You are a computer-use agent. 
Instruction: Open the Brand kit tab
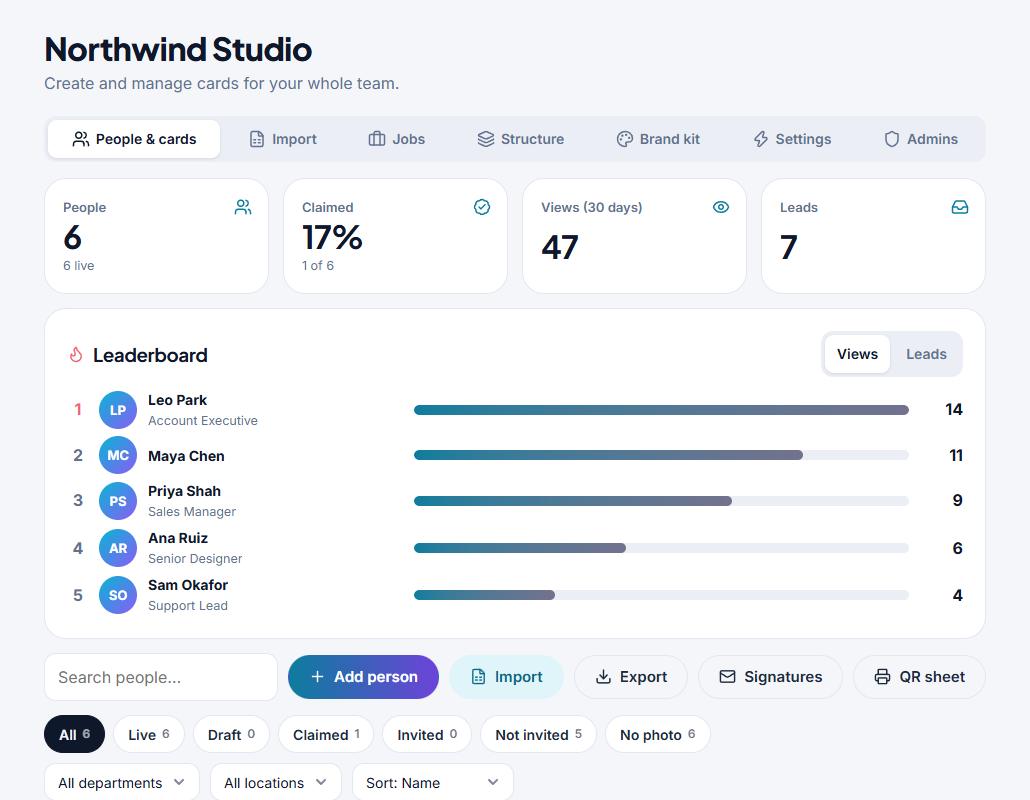click(658, 139)
